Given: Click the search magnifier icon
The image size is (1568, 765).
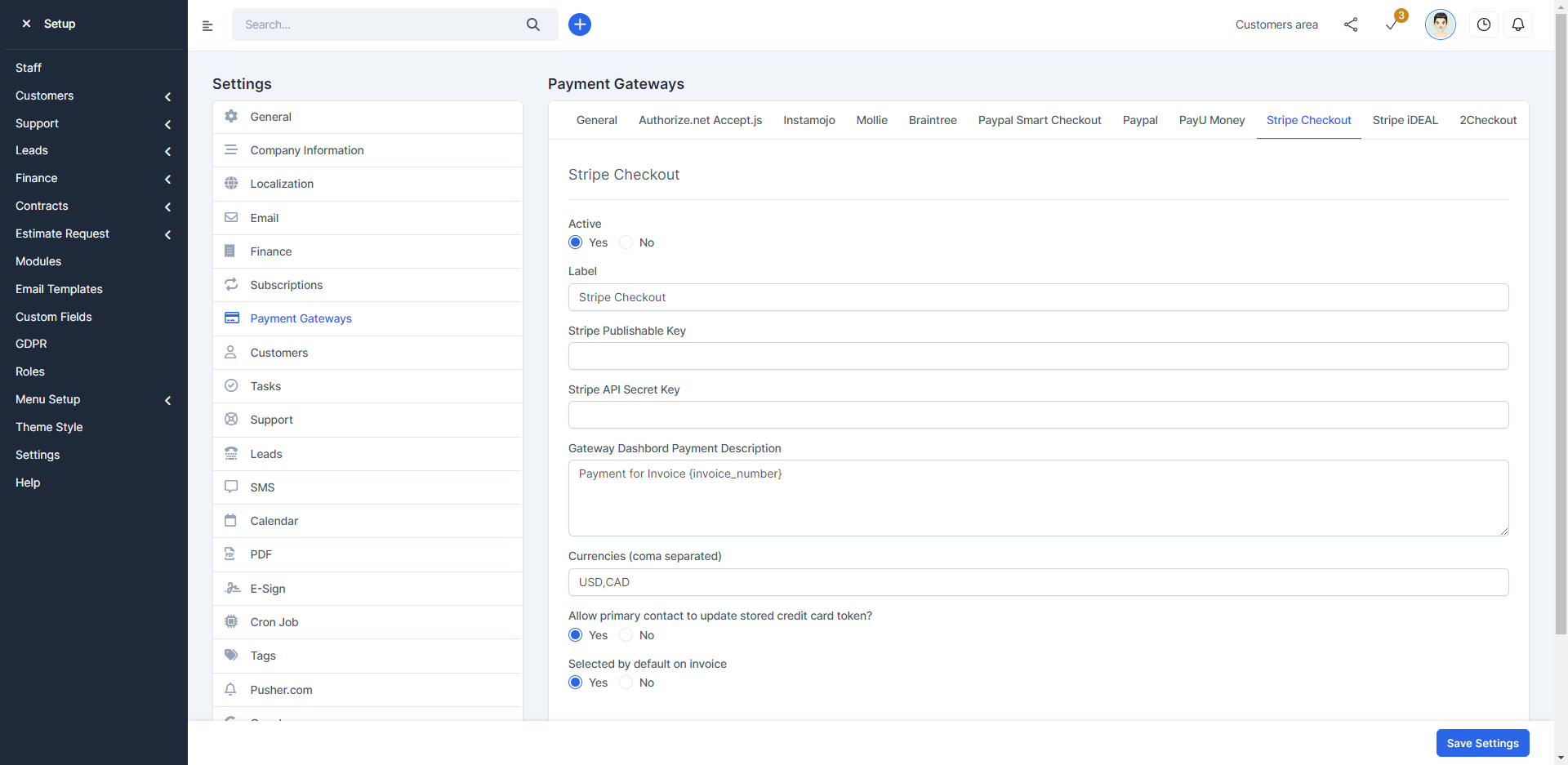Looking at the screenshot, I should (533, 24).
